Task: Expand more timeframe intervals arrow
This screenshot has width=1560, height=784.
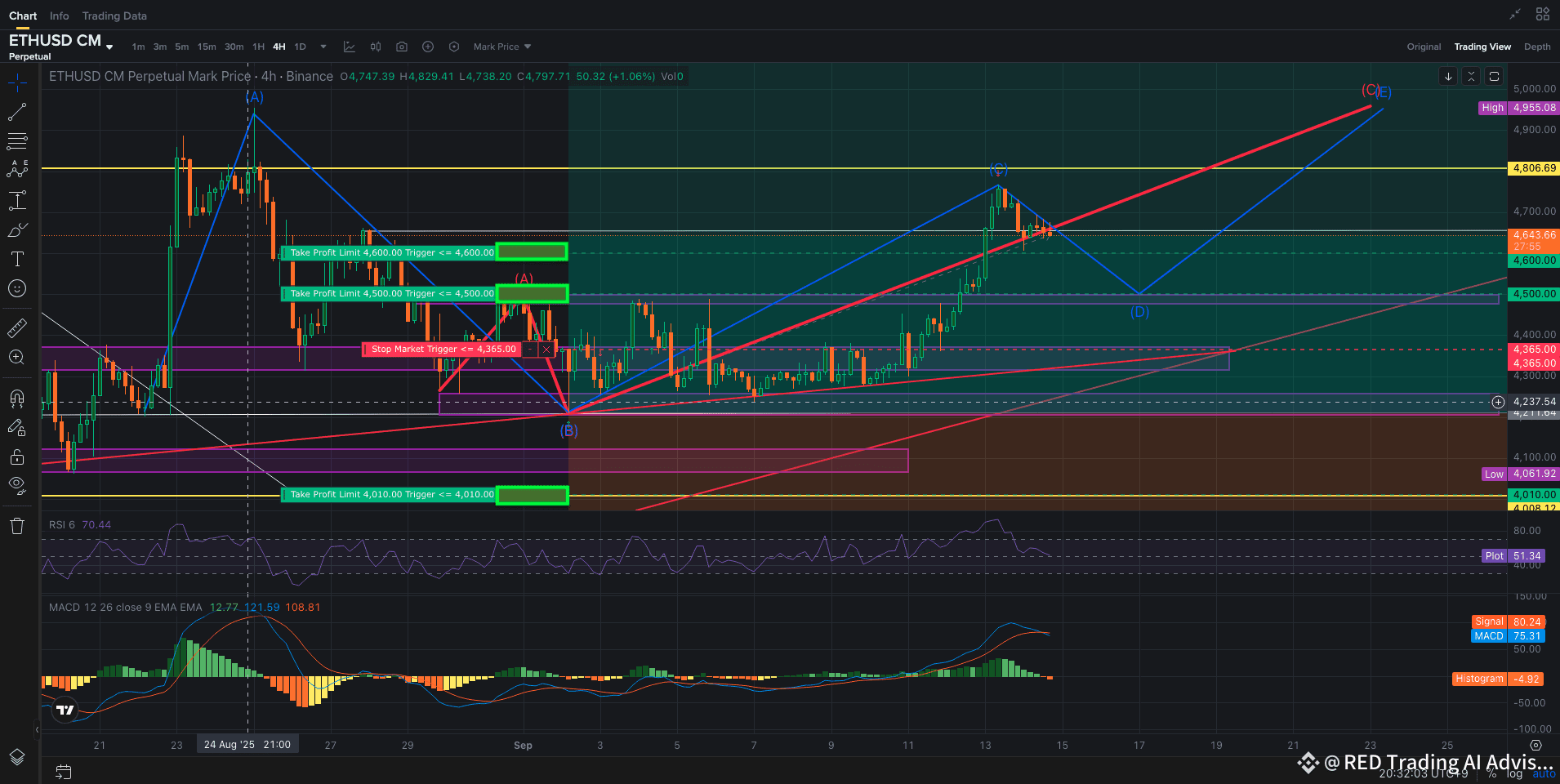Action: (x=323, y=47)
